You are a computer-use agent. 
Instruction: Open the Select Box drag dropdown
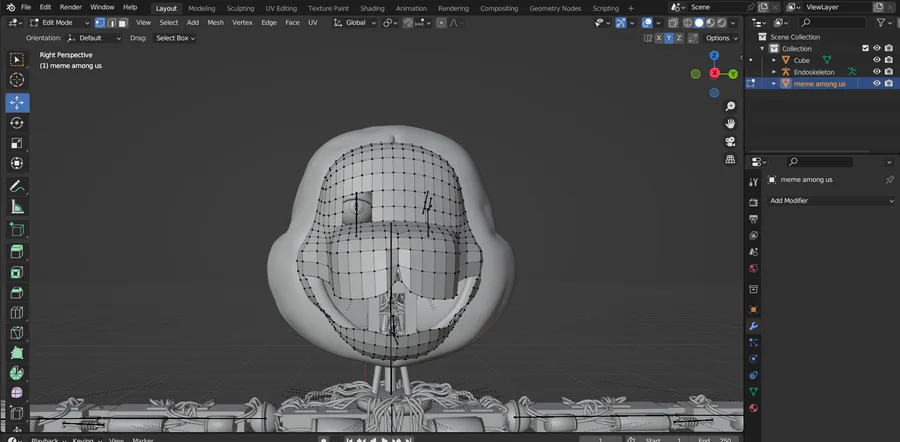tap(174, 38)
